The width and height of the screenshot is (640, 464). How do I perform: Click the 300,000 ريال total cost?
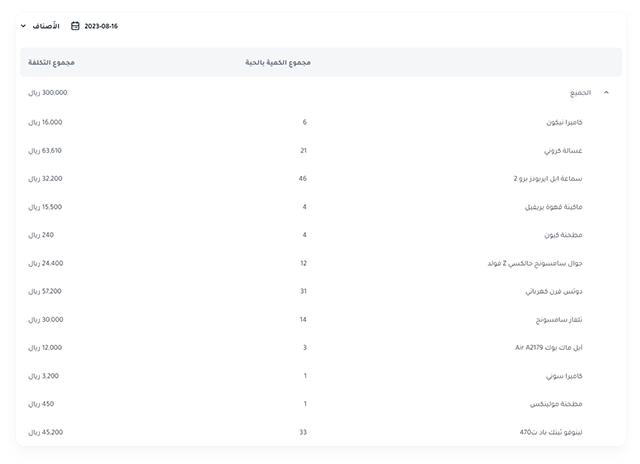[x=47, y=92]
